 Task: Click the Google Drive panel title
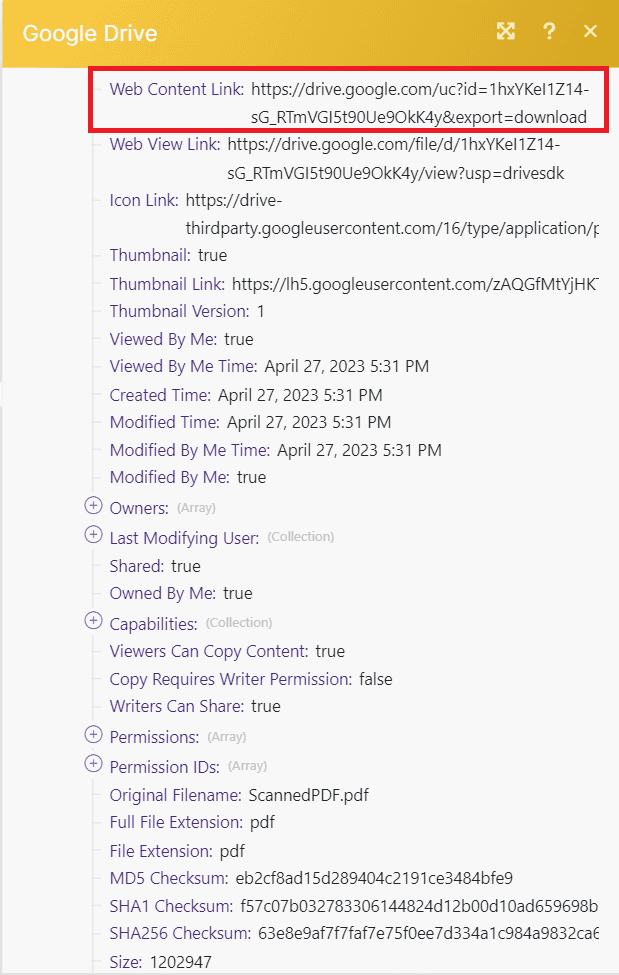[90, 33]
